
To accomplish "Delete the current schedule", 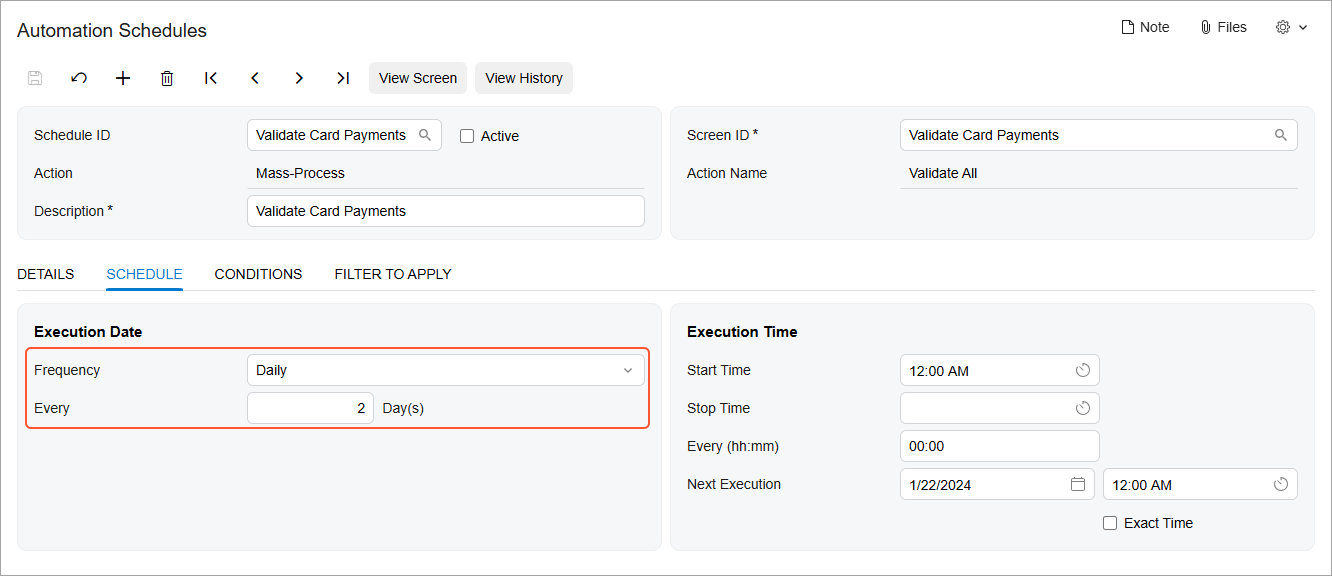I will point(167,78).
